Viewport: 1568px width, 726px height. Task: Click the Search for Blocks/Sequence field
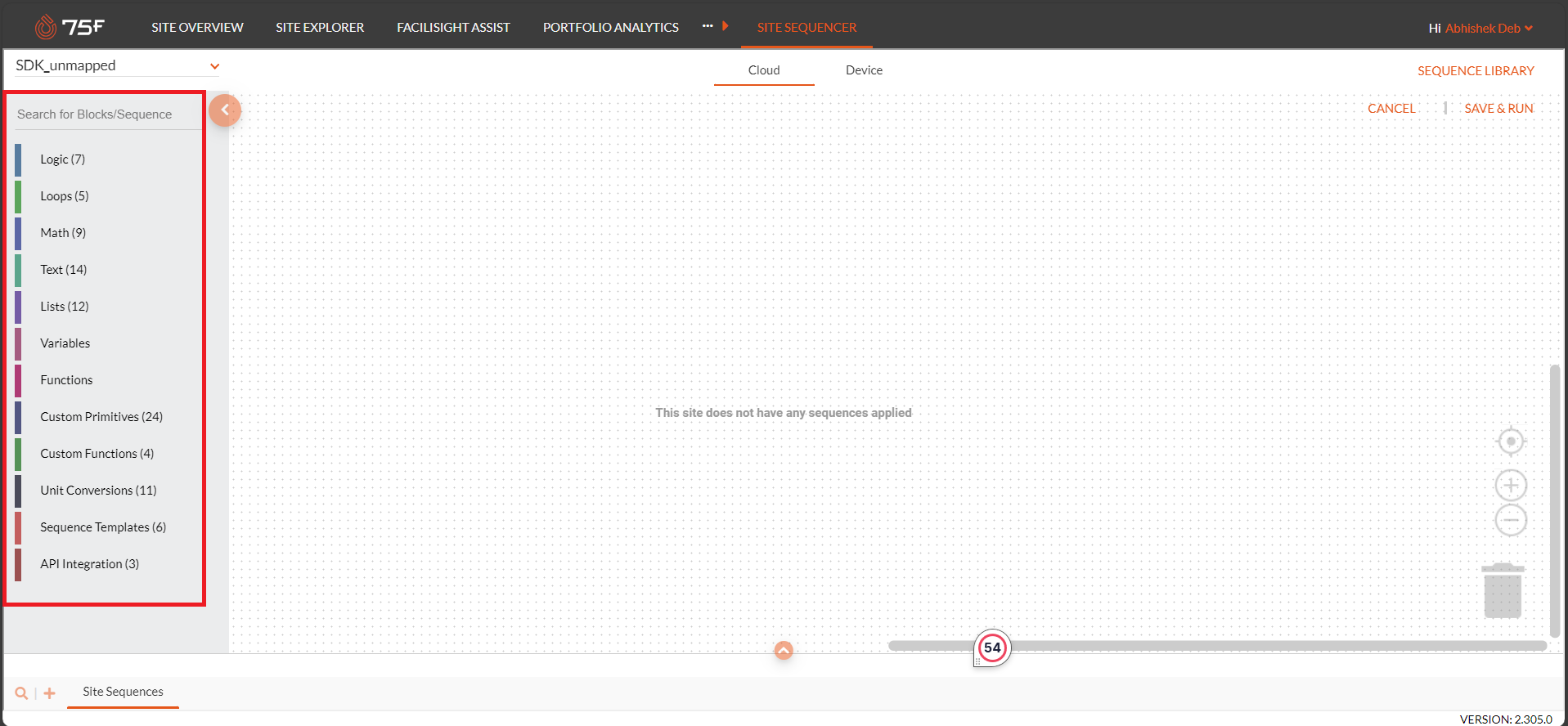pyautogui.click(x=106, y=114)
